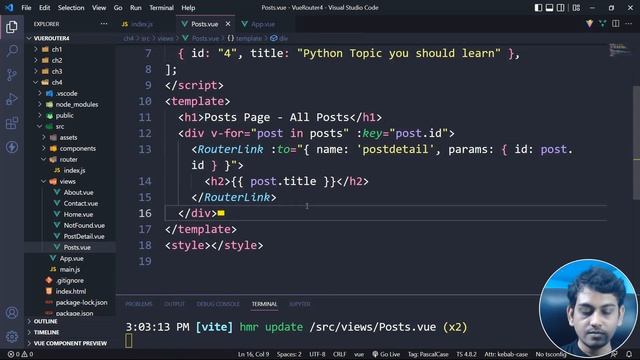Switch to the Debug Console panel tab
640x360 pixels.
218,304
